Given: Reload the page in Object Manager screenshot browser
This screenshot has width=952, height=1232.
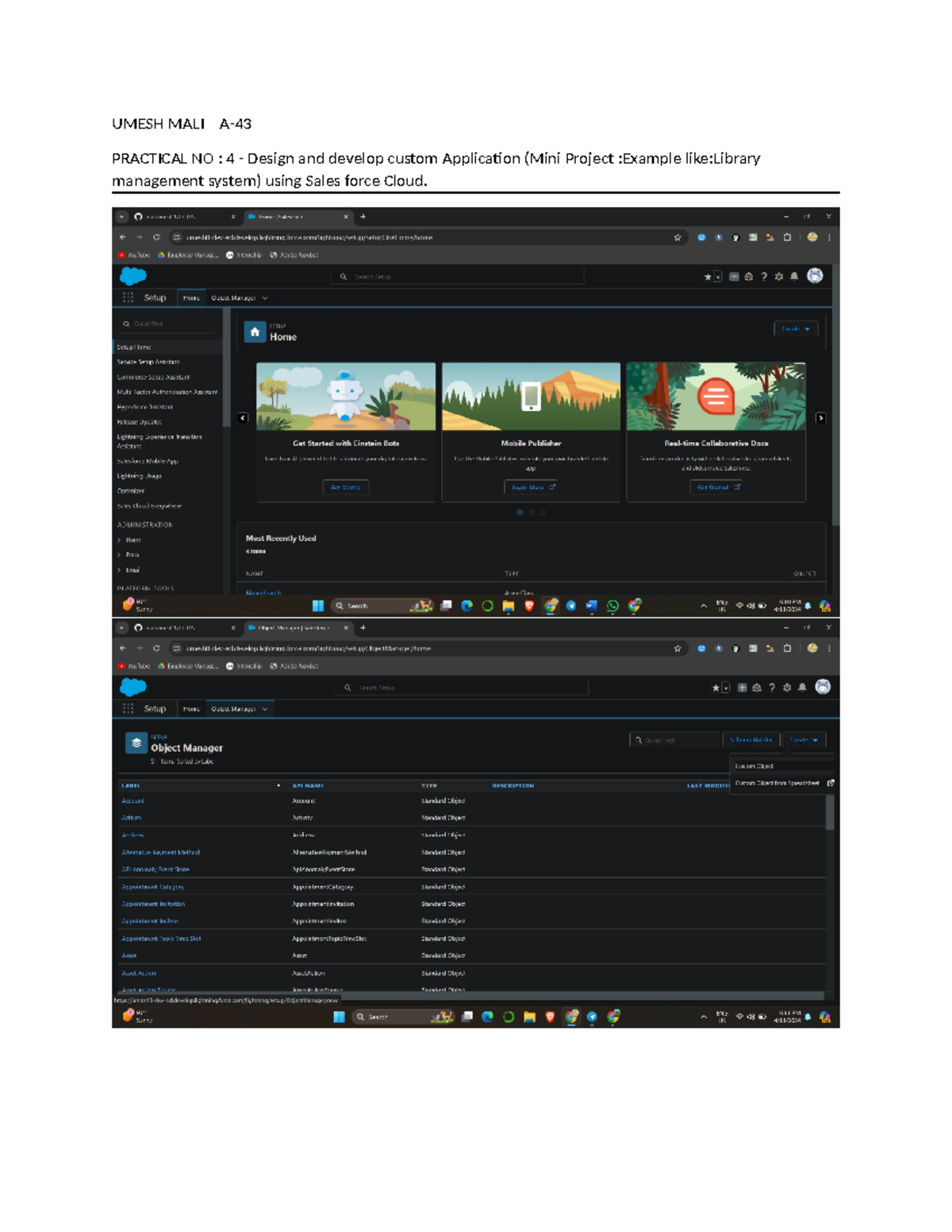Looking at the screenshot, I should (156, 648).
